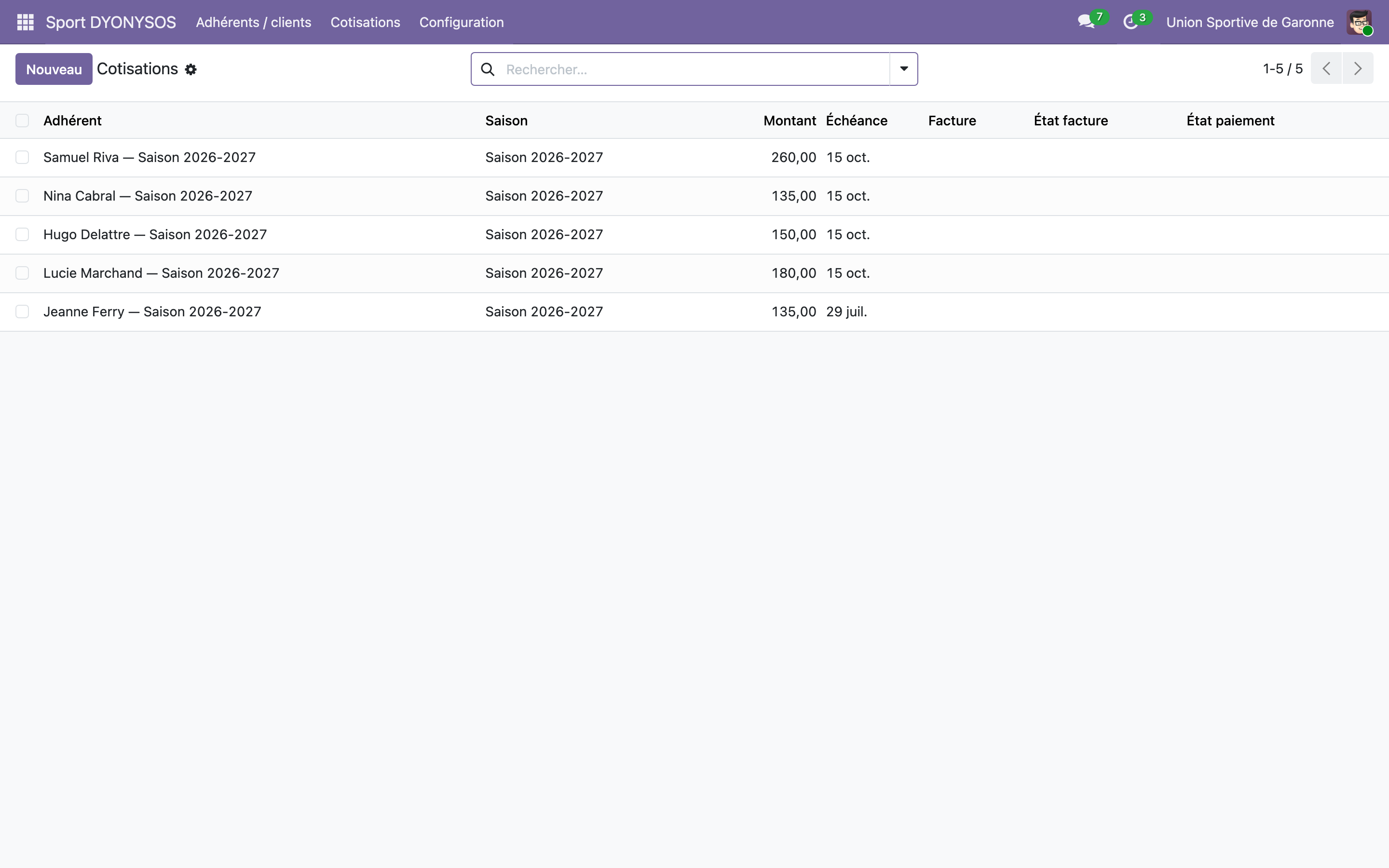Click Samuel Riva's 15 oct. due date
Screen dimensions: 1389x868
(x=848, y=157)
